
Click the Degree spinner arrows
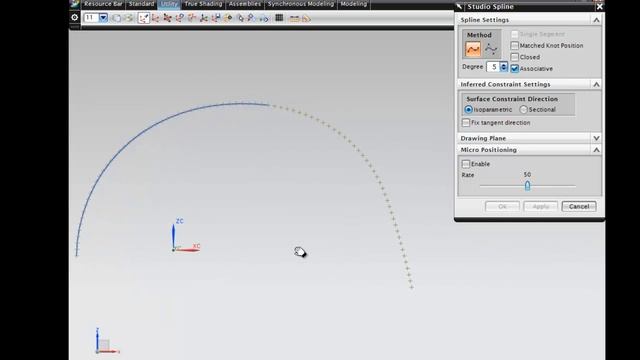pyautogui.click(x=504, y=67)
